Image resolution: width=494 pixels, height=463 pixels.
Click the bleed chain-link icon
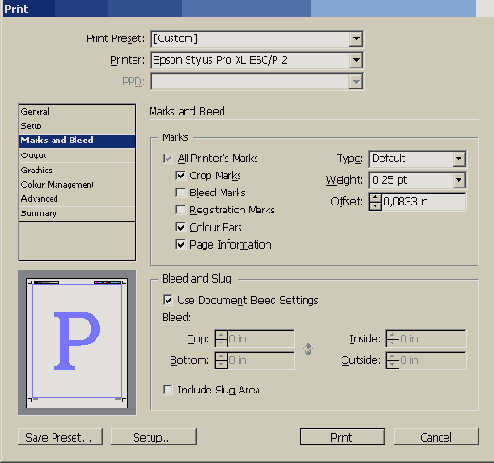coord(308,349)
